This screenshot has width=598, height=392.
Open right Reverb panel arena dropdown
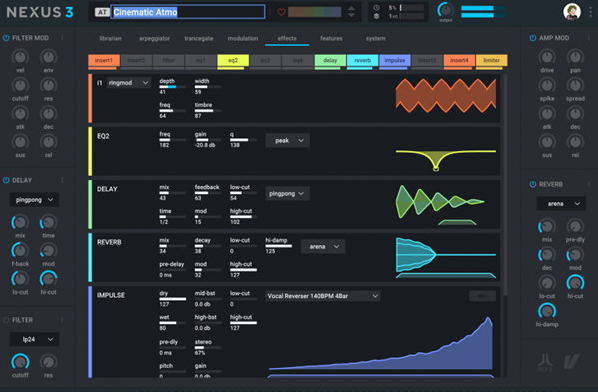point(561,204)
